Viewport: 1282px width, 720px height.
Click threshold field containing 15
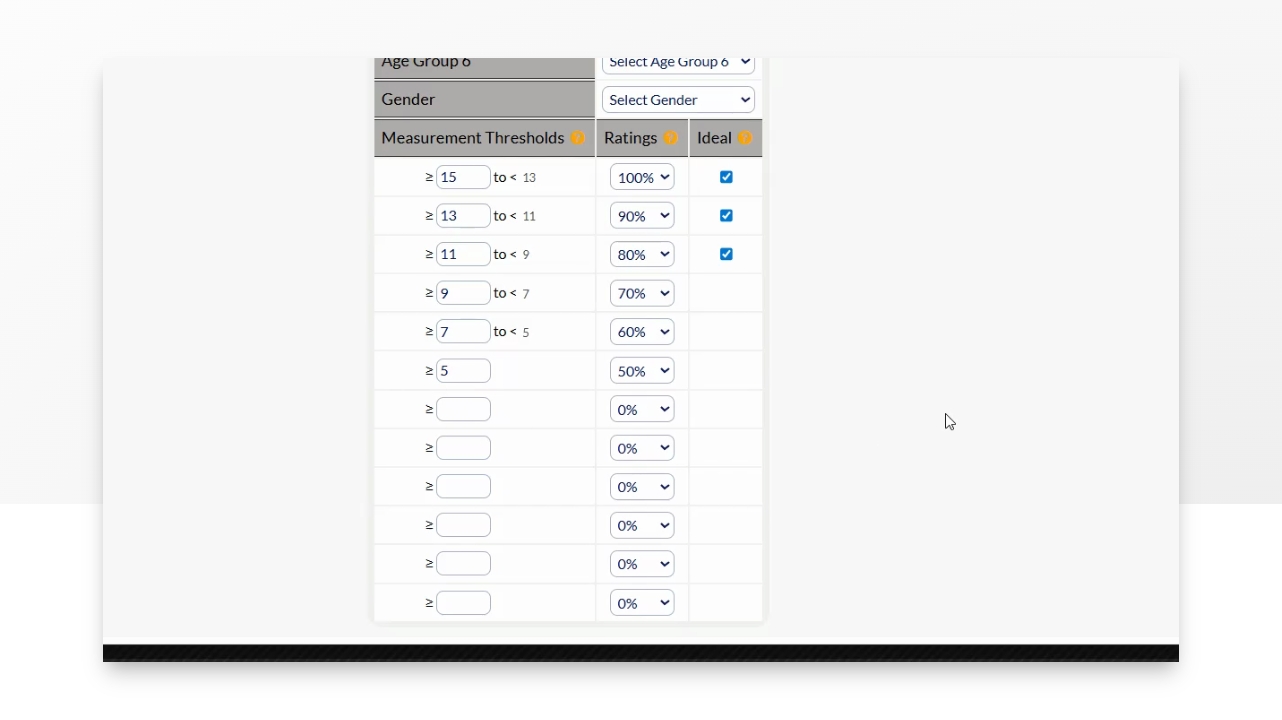pos(463,177)
